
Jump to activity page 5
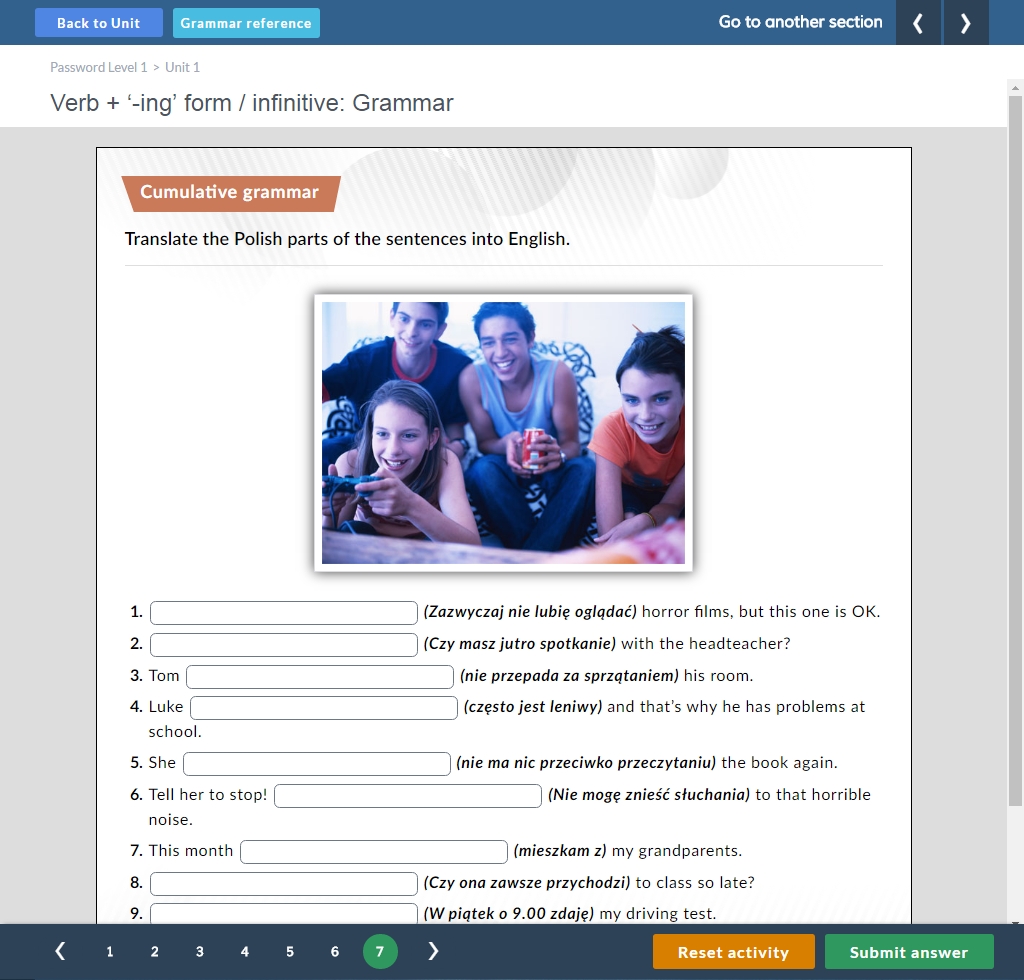point(290,951)
